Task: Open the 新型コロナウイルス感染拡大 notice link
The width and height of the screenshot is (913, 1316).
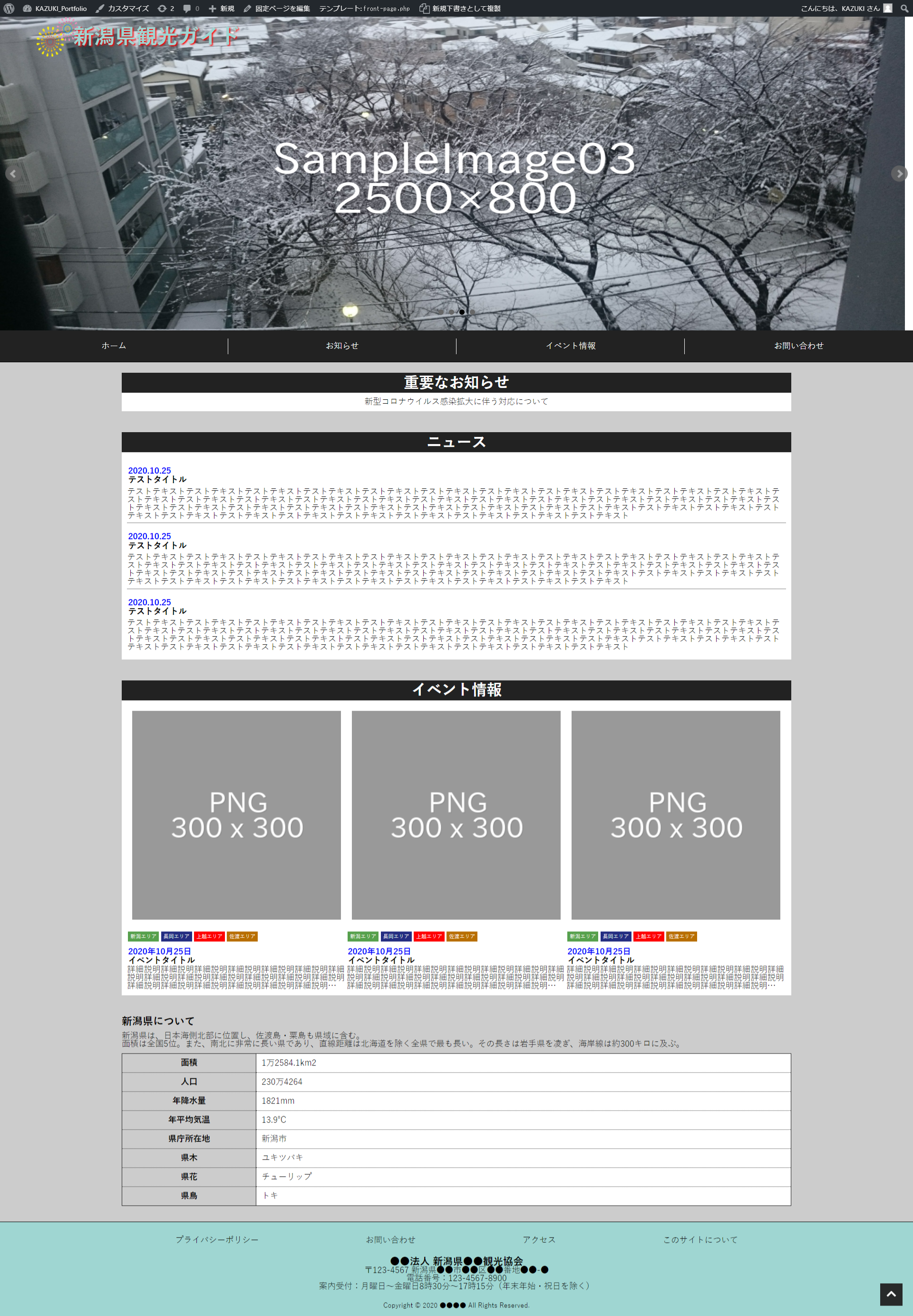Action: coord(456,401)
